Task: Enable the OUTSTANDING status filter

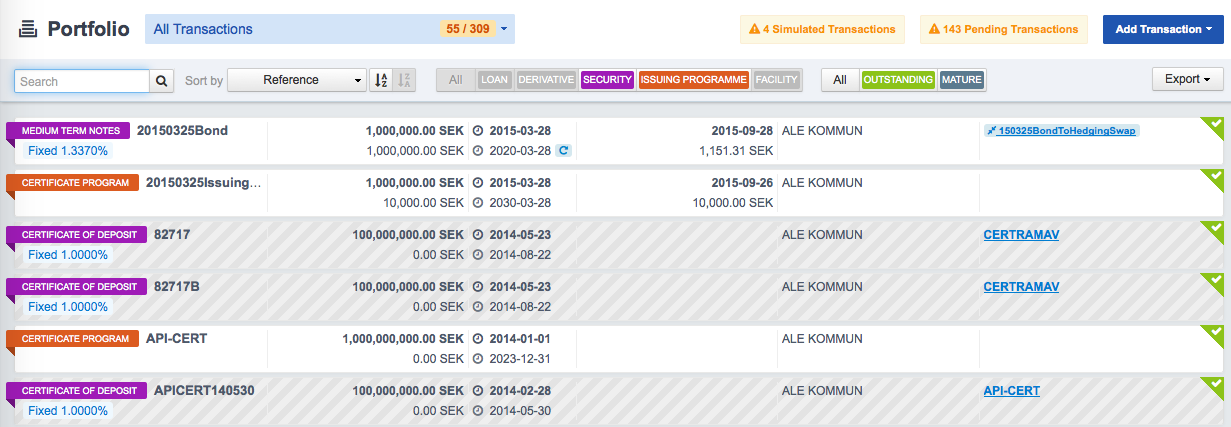Action: [x=898, y=80]
